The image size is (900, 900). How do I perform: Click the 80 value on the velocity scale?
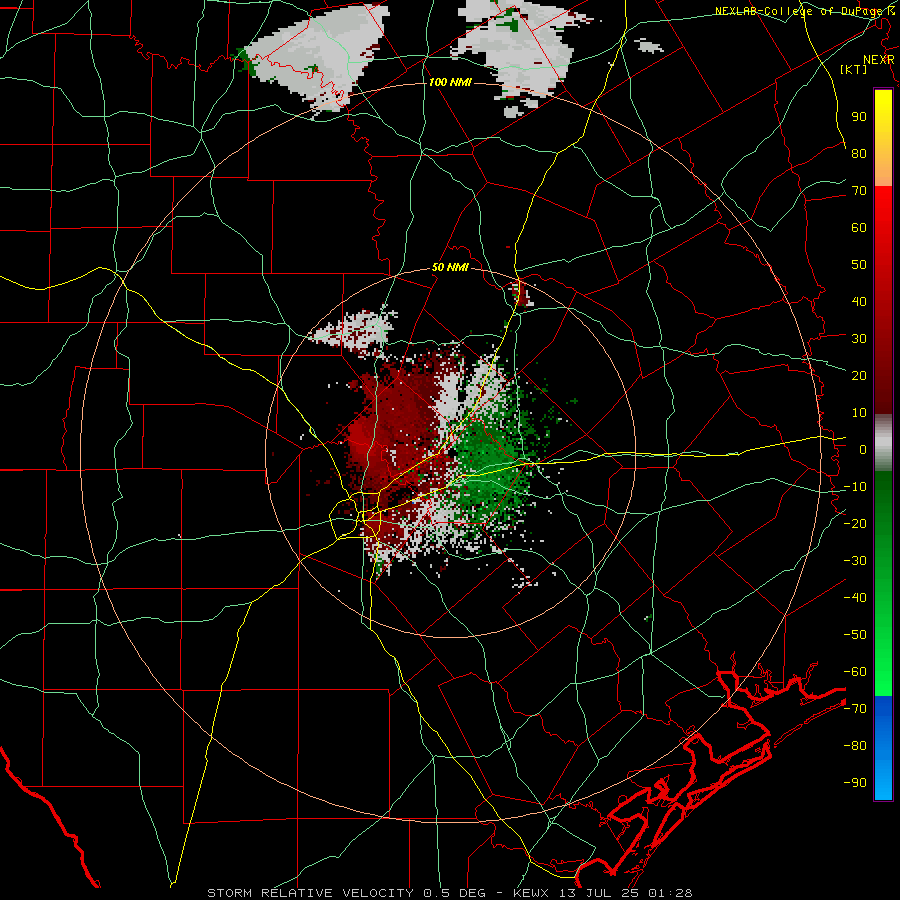click(859, 153)
